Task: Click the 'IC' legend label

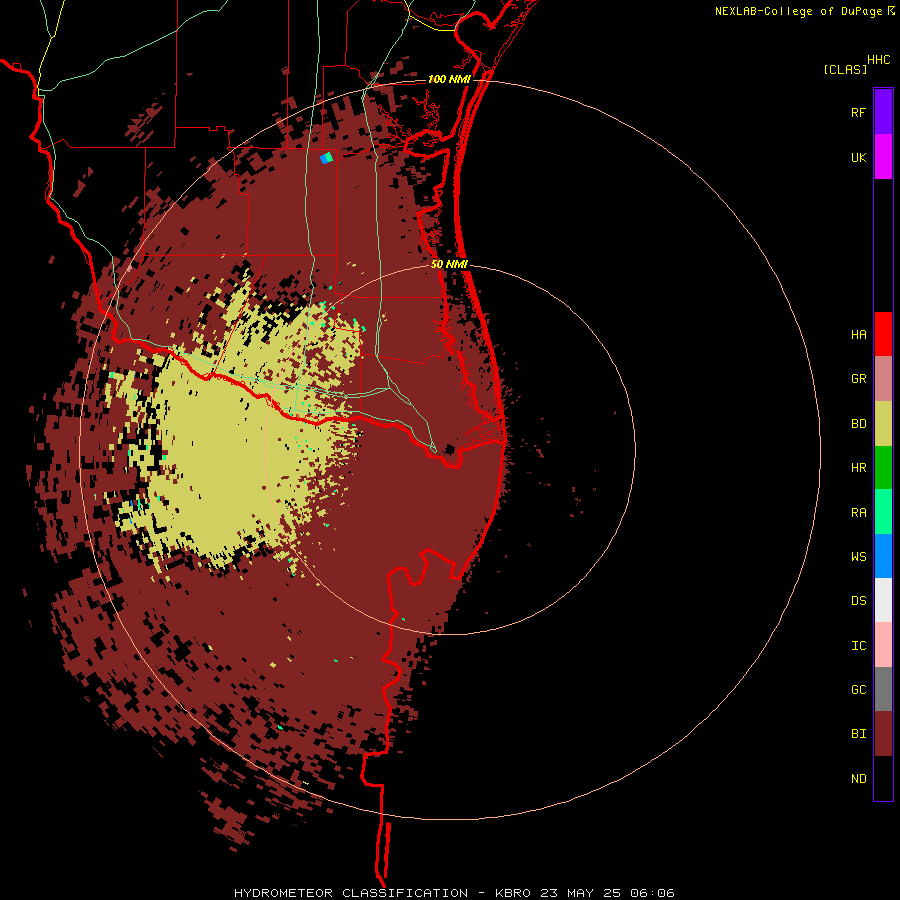Action: (x=858, y=645)
